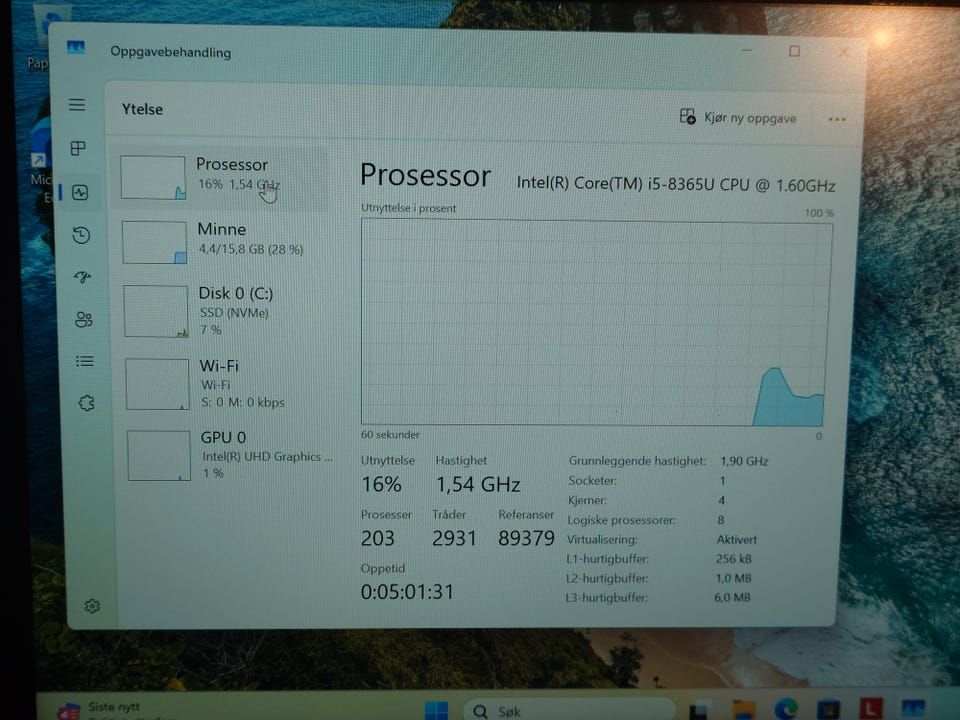Click the 60 sekunder graph label
The height and width of the screenshot is (720, 960).
click(390, 435)
